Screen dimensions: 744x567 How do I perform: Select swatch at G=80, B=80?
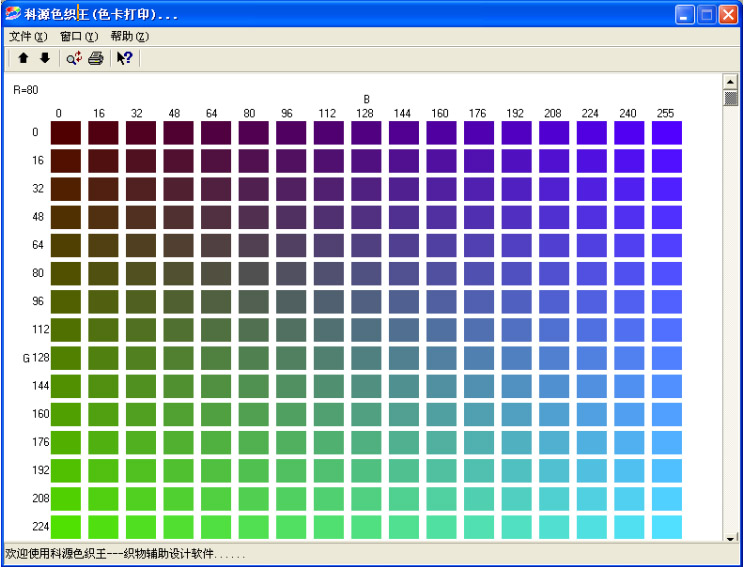[253, 274]
